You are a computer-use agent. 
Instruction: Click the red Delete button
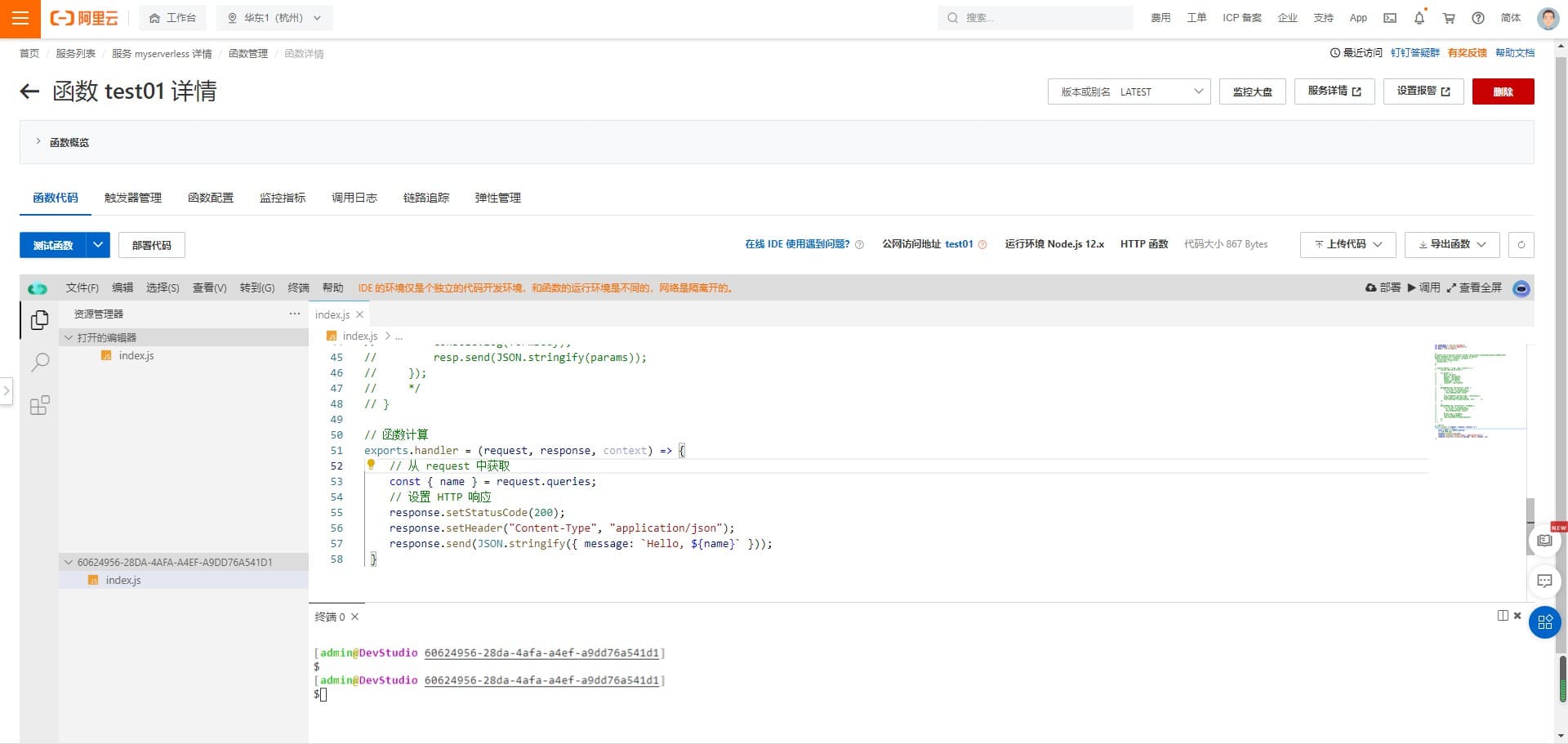coord(1503,91)
